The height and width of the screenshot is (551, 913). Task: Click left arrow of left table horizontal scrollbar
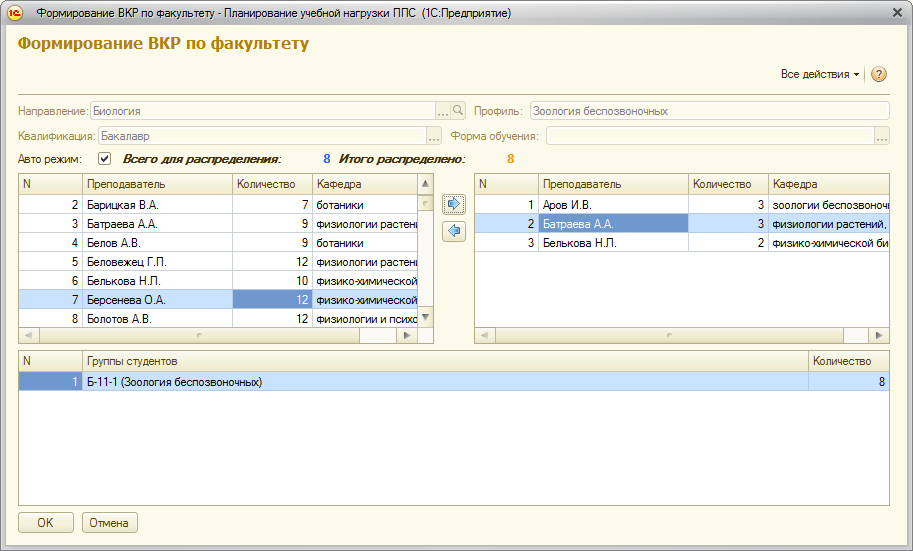[29, 335]
